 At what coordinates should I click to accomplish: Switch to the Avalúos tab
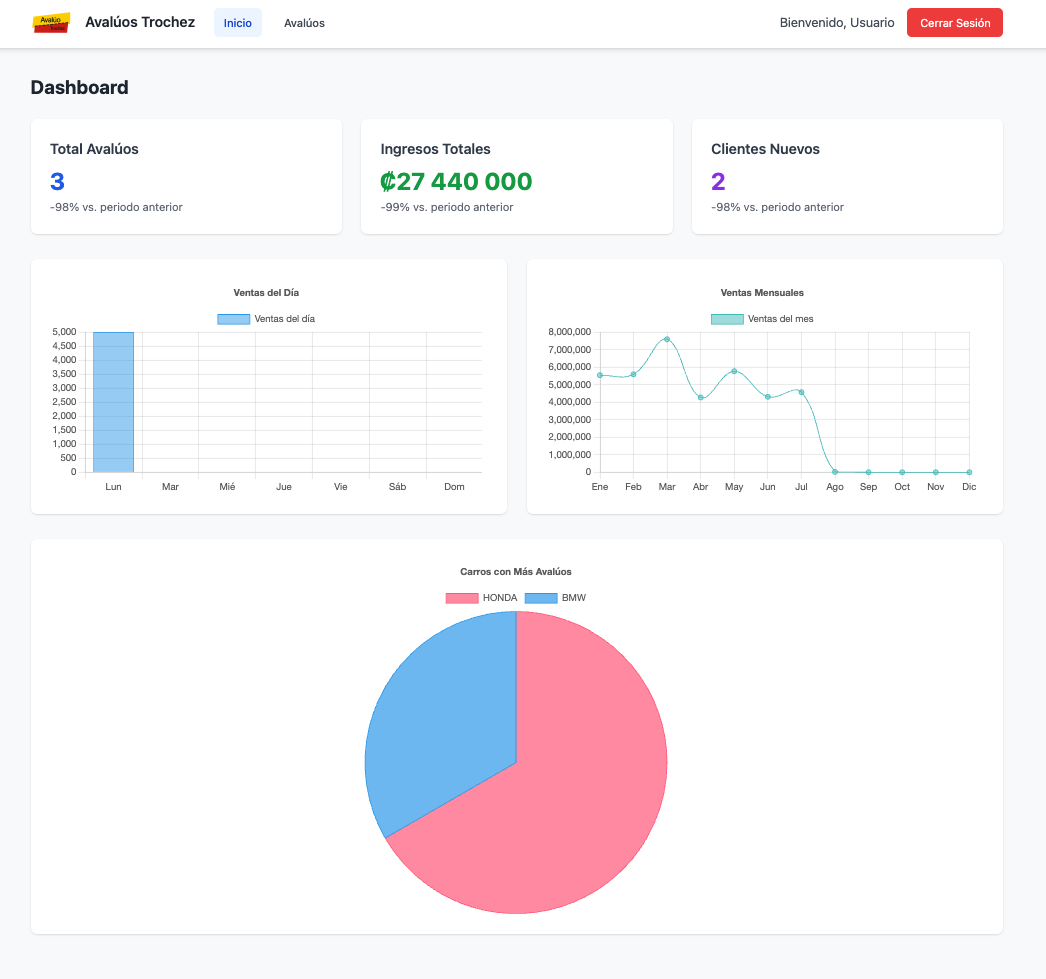point(304,22)
